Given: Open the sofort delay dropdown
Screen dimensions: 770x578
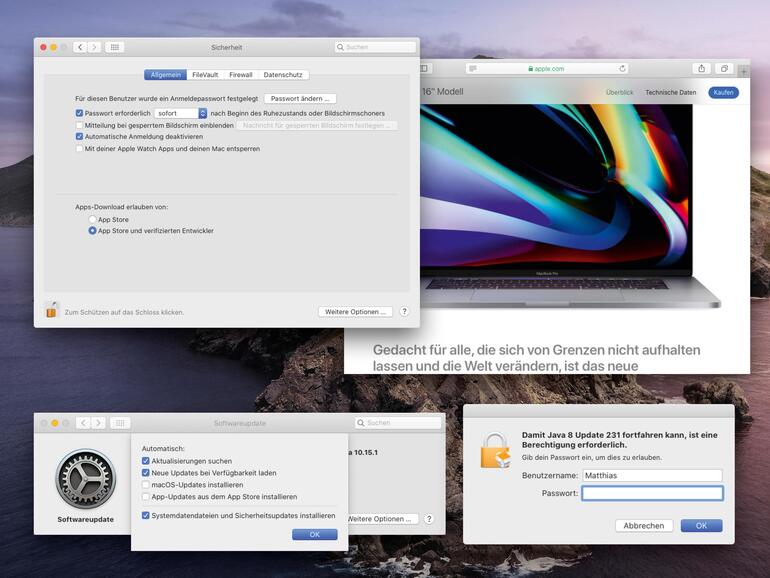Looking at the screenshot, I should pos(180,113).
